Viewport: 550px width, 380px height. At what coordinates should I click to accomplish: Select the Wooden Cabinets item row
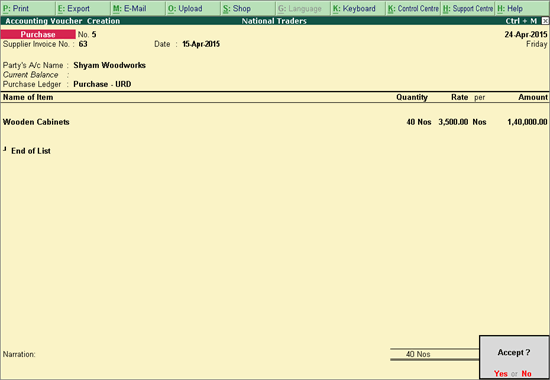[275, 122]
